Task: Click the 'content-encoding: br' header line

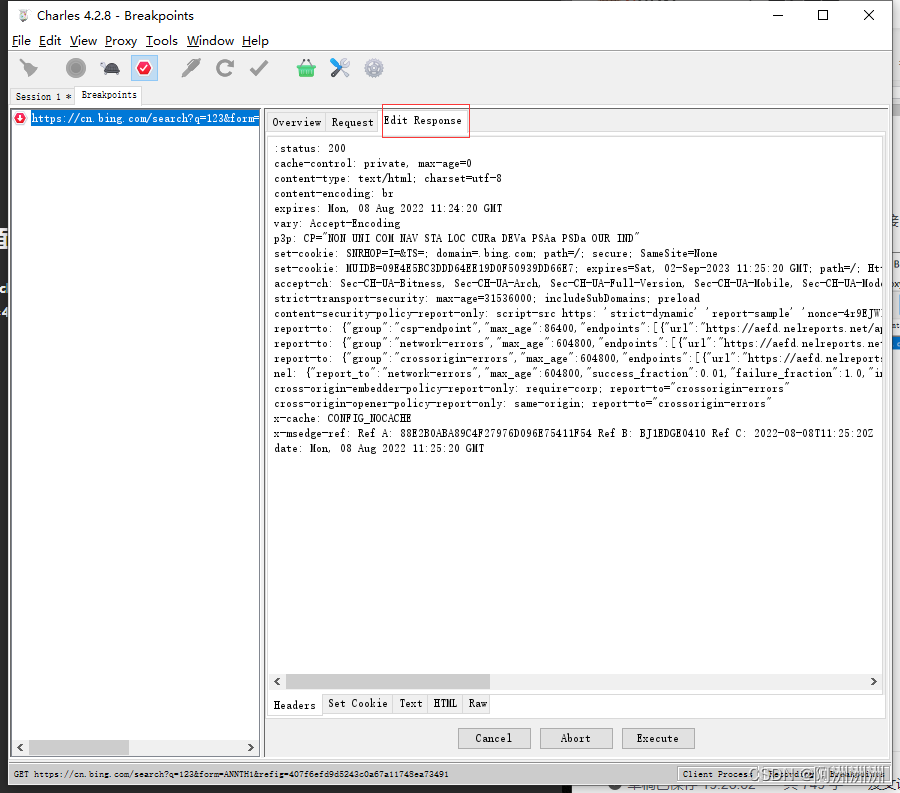Action: [x=334, y=193]
